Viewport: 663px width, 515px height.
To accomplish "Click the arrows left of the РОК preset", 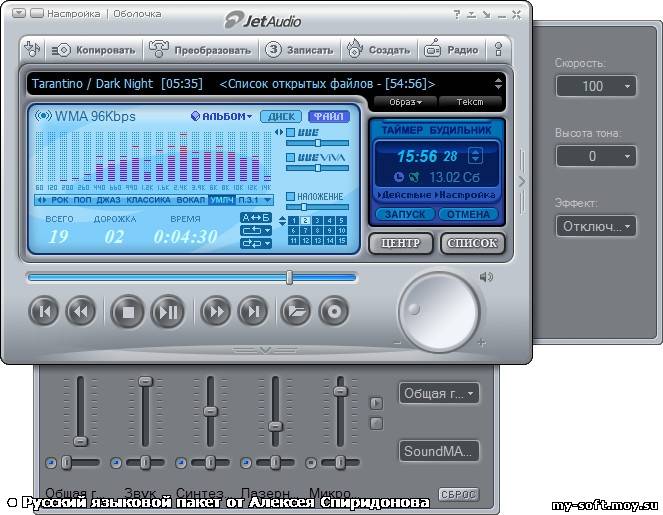I will pos(41,200).
